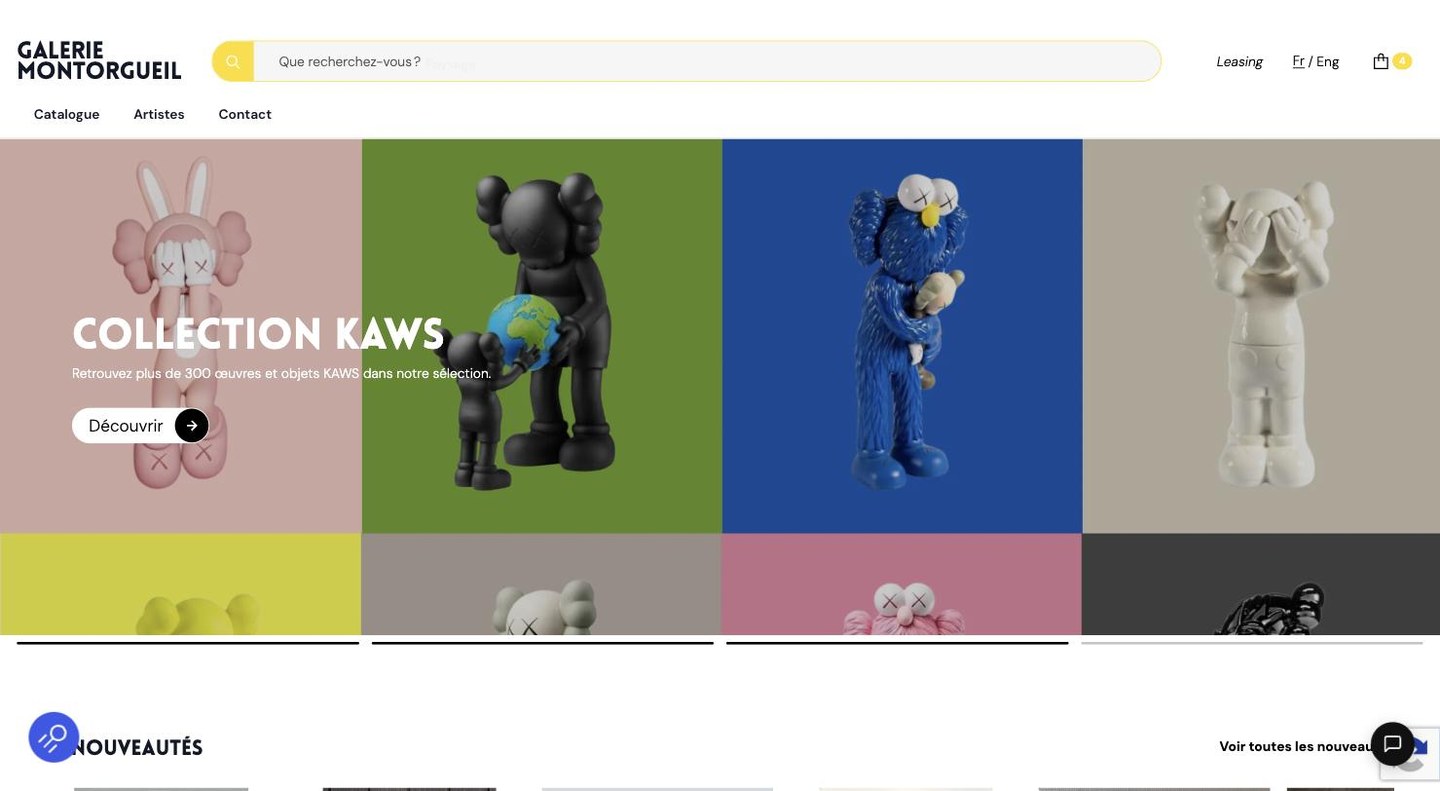Switch language to Fr
This screenshot has width=1440, height=791.
(1298, 61)
